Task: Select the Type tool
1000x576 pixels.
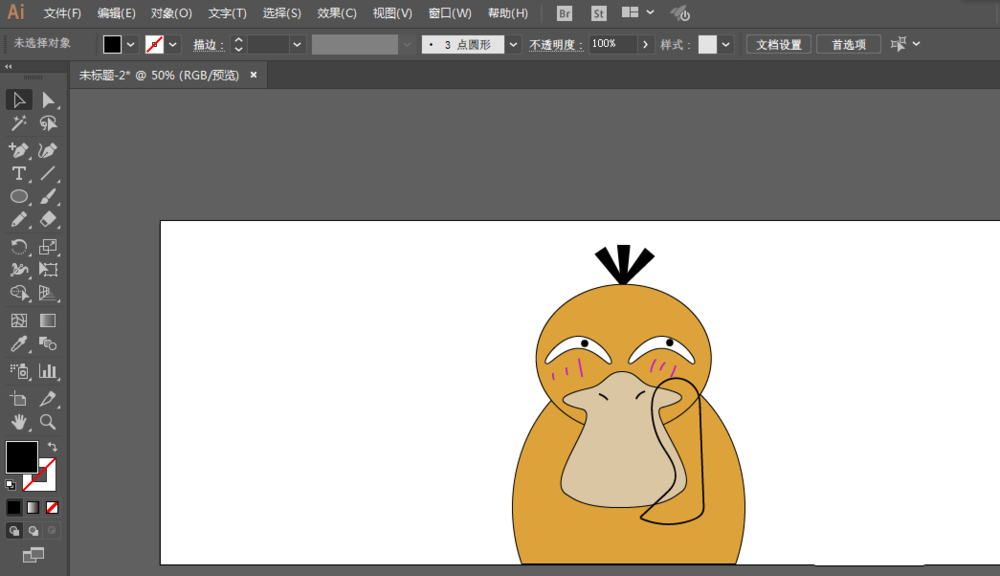Action: 19,174
